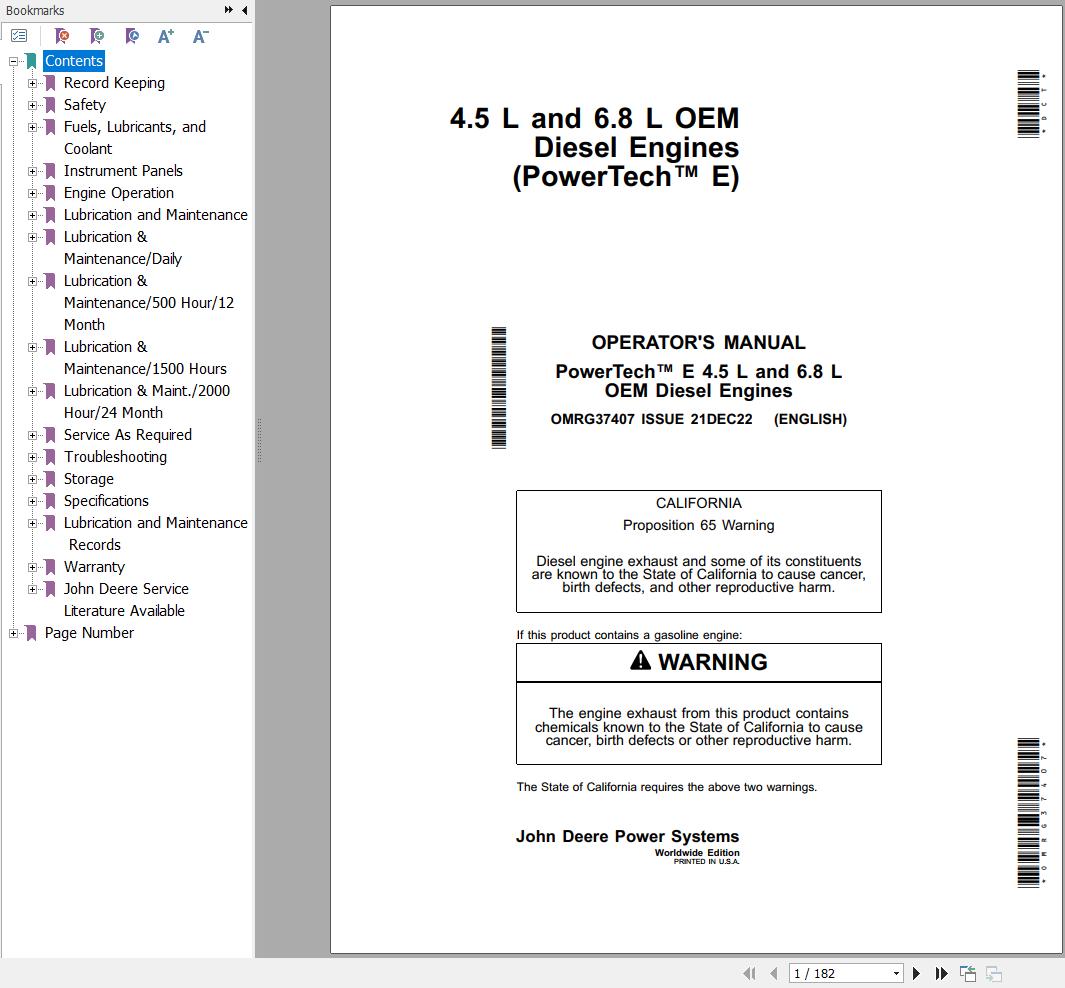The height and width of the screenshot is (988, 1065).
Task: Open Lubrication & Maint./2000 Hour/24 Month bookmark
Action: [147, 402]
